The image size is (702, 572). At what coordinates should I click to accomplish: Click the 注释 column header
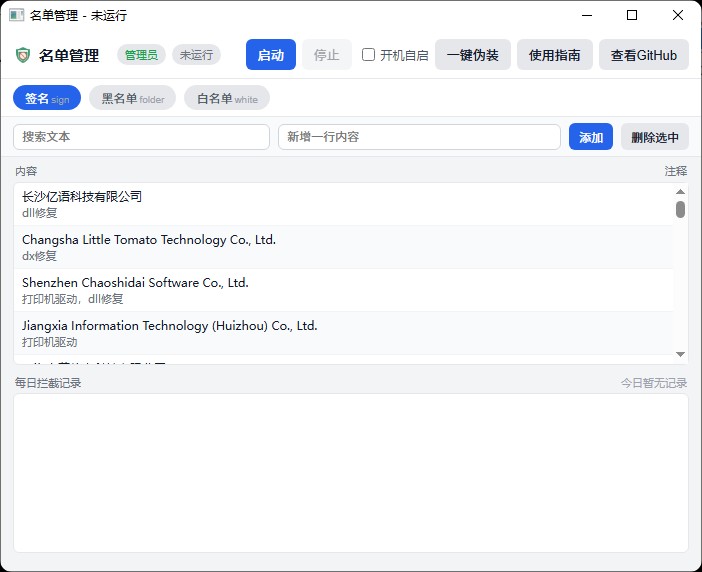[676, 171]
